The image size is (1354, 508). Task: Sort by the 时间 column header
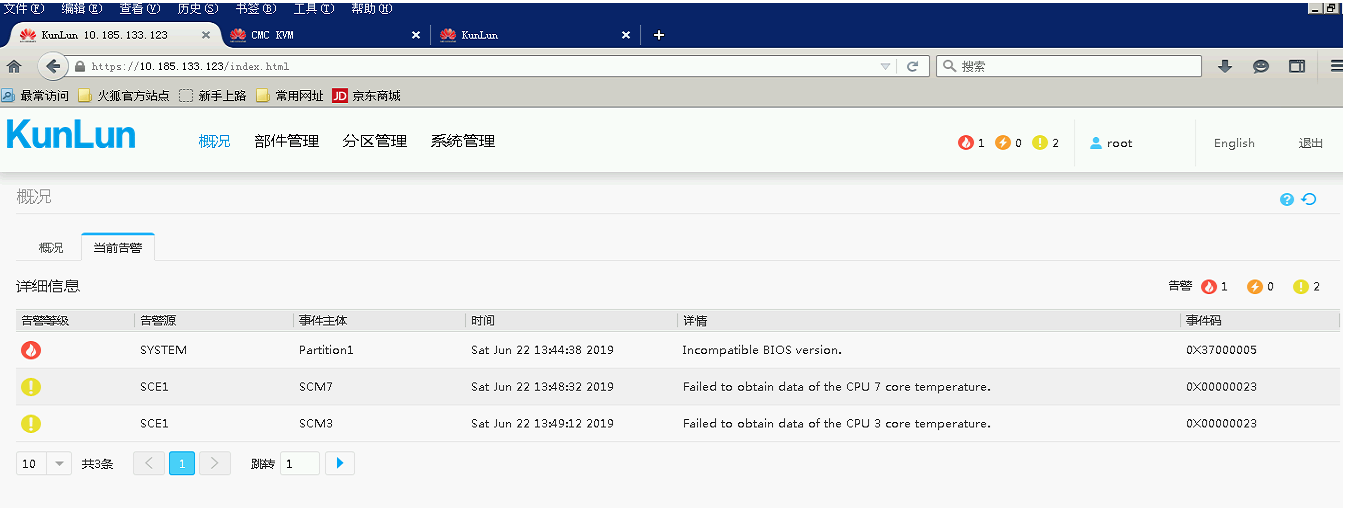[572, 321]
